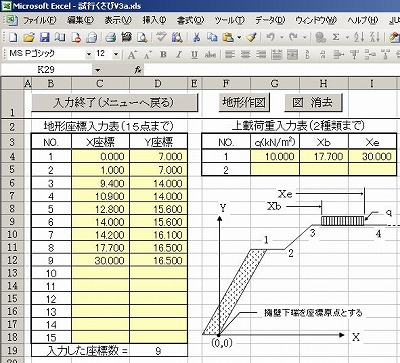The height and width of the screenshot is (363, 400).
Task: Expand the Name Box dropdown arrow
Action: click(x=97, y=70)
